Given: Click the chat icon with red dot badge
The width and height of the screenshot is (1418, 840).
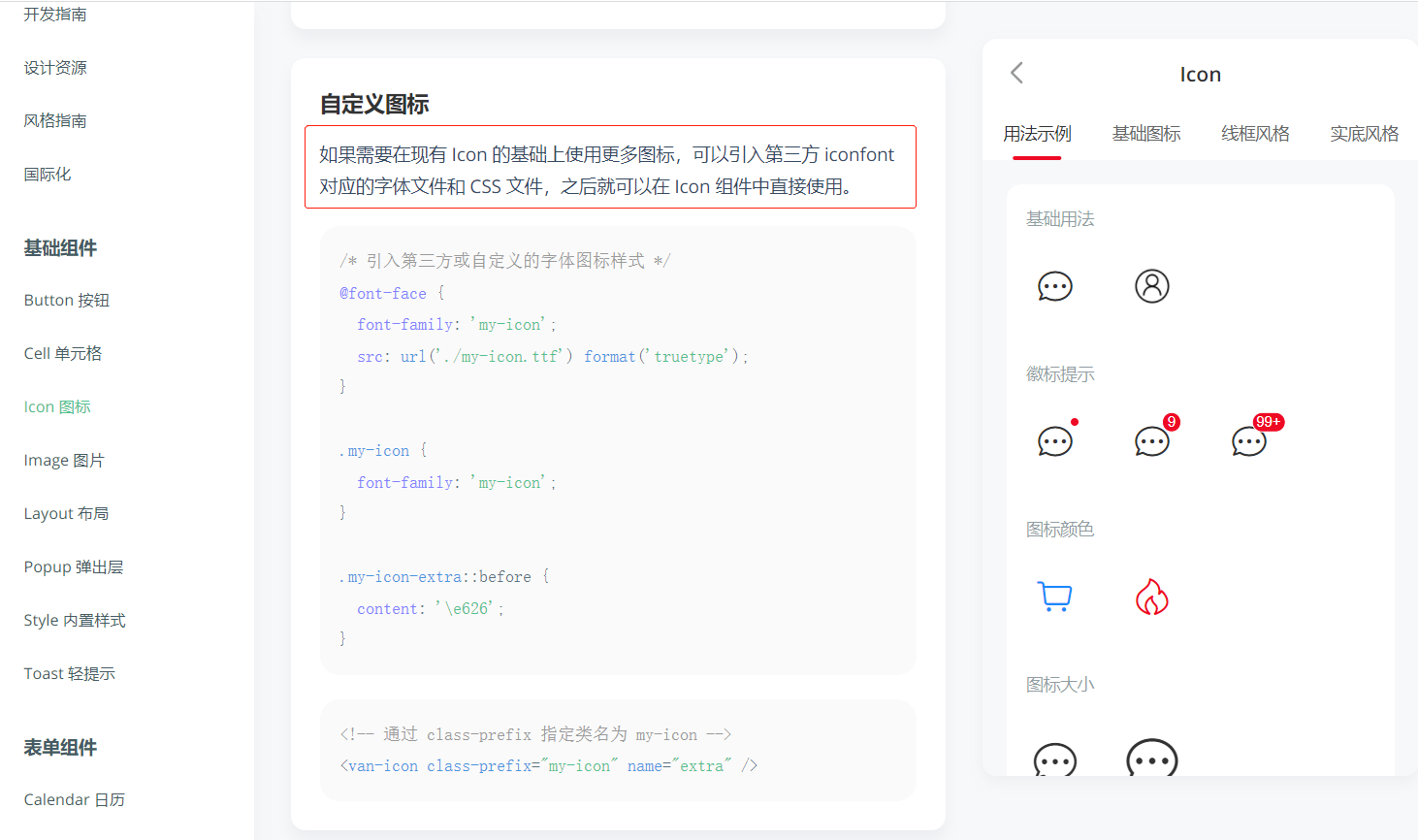Looking at the screenshot, I should click(x=1055, y=441).
